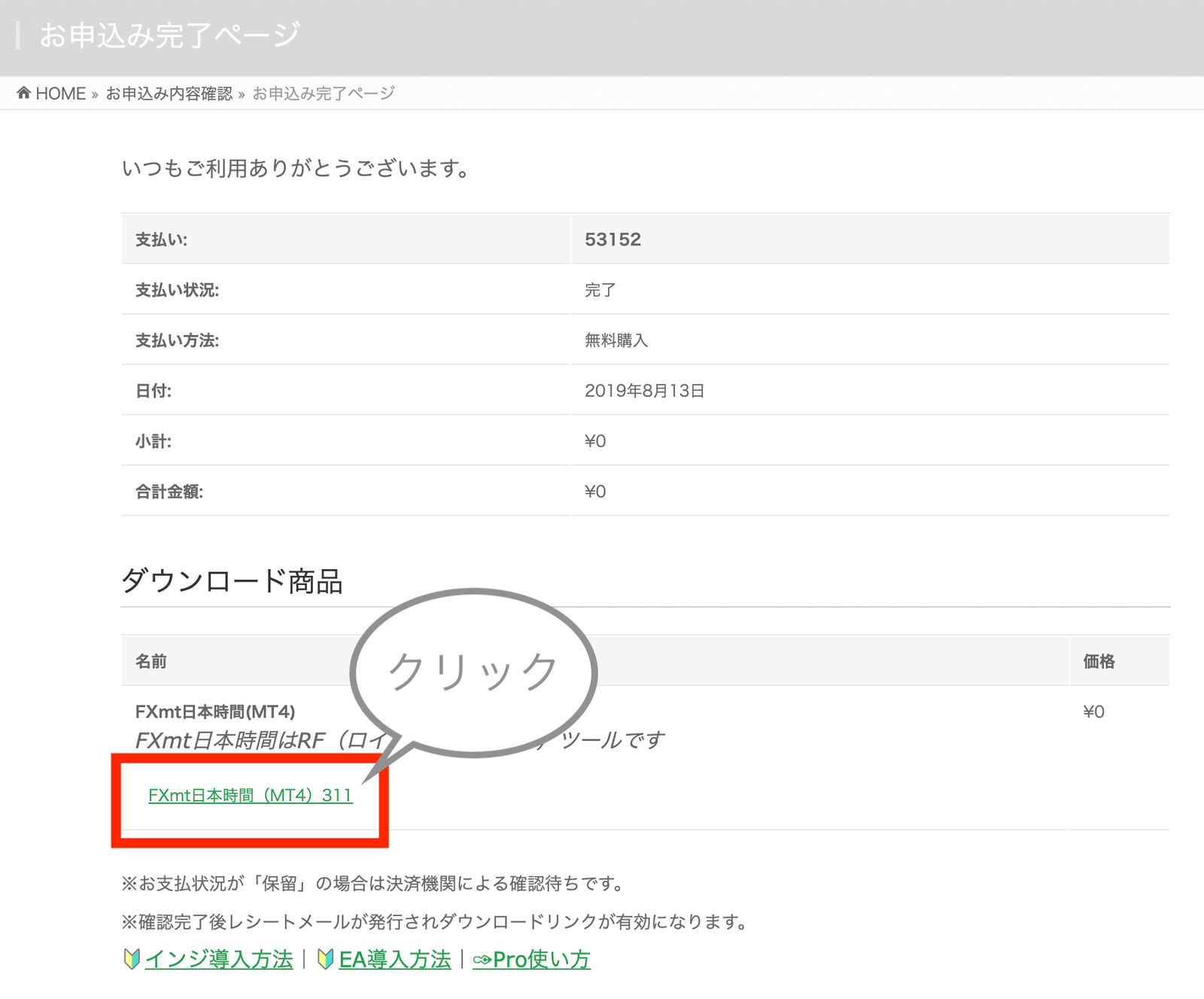Click the 小計: label

pos(154,441)
